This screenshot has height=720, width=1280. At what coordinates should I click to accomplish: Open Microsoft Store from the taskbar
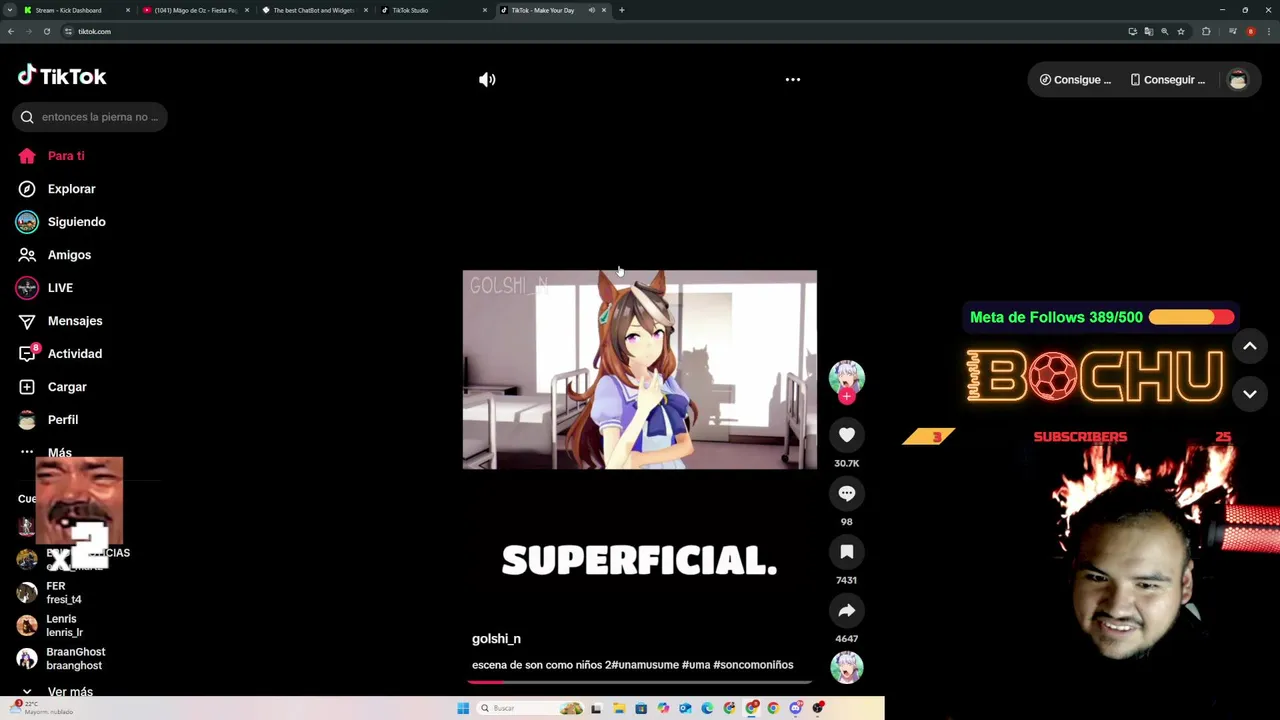pyautogui.click(x=641, y=708)
